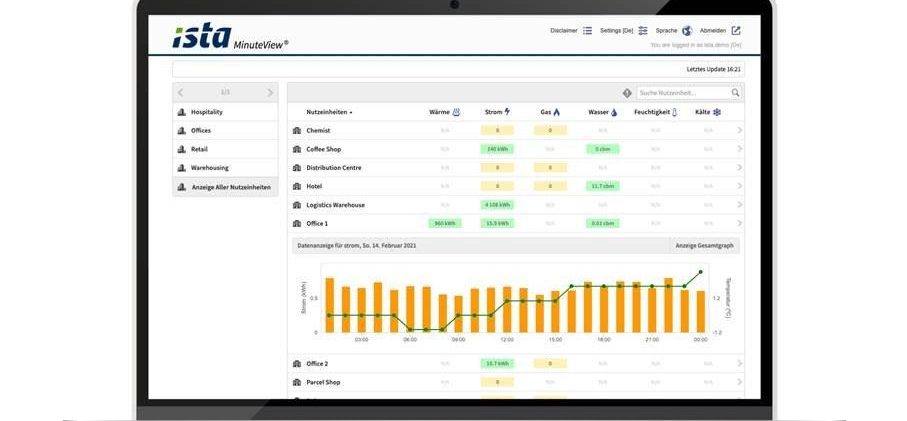Expand the Coffee Shop row chevron
Screen dimensions: 907x421
coord(740,149)
